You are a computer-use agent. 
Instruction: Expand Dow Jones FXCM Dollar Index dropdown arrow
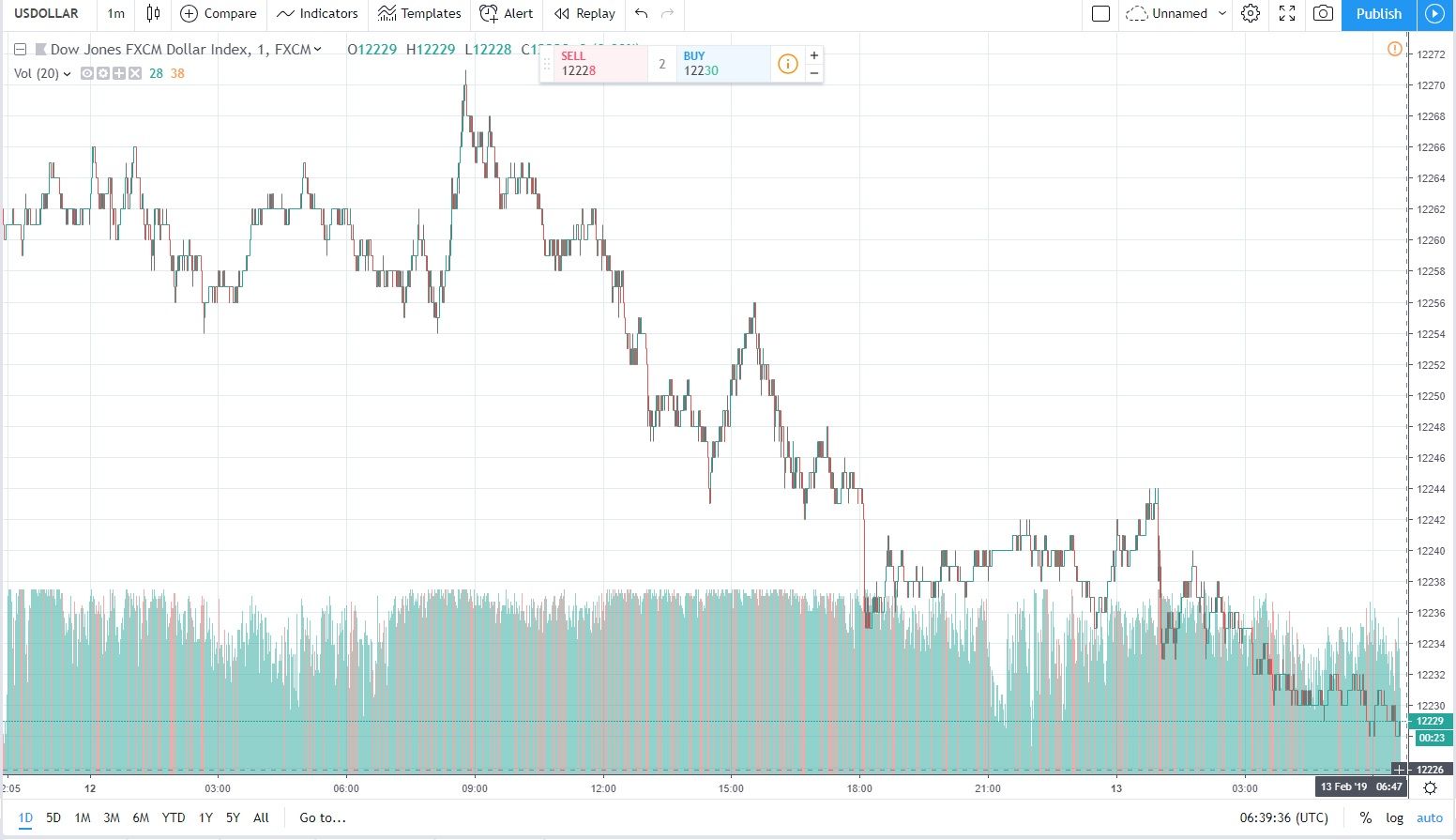[x=318, y=49]
